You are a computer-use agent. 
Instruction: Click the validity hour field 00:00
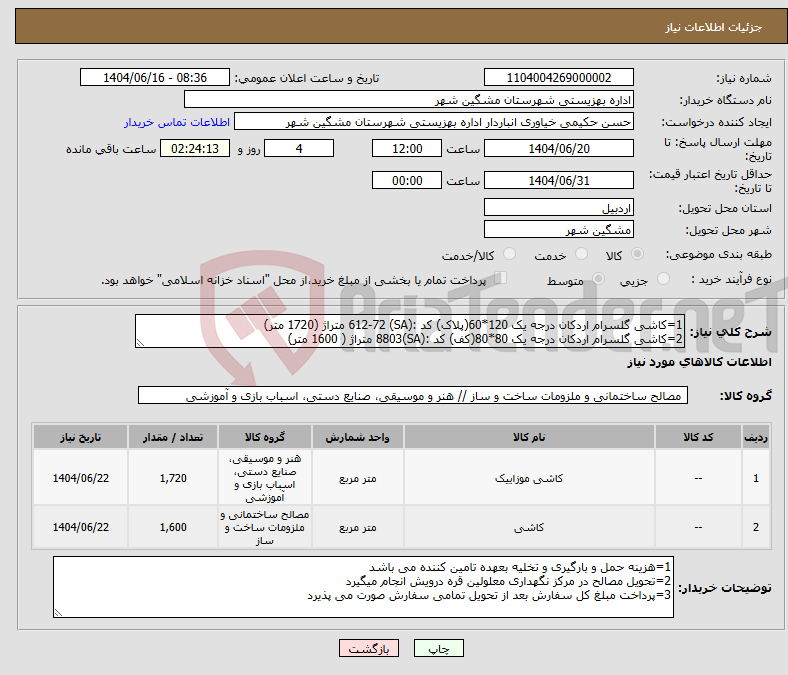click(x=407, y=180)
